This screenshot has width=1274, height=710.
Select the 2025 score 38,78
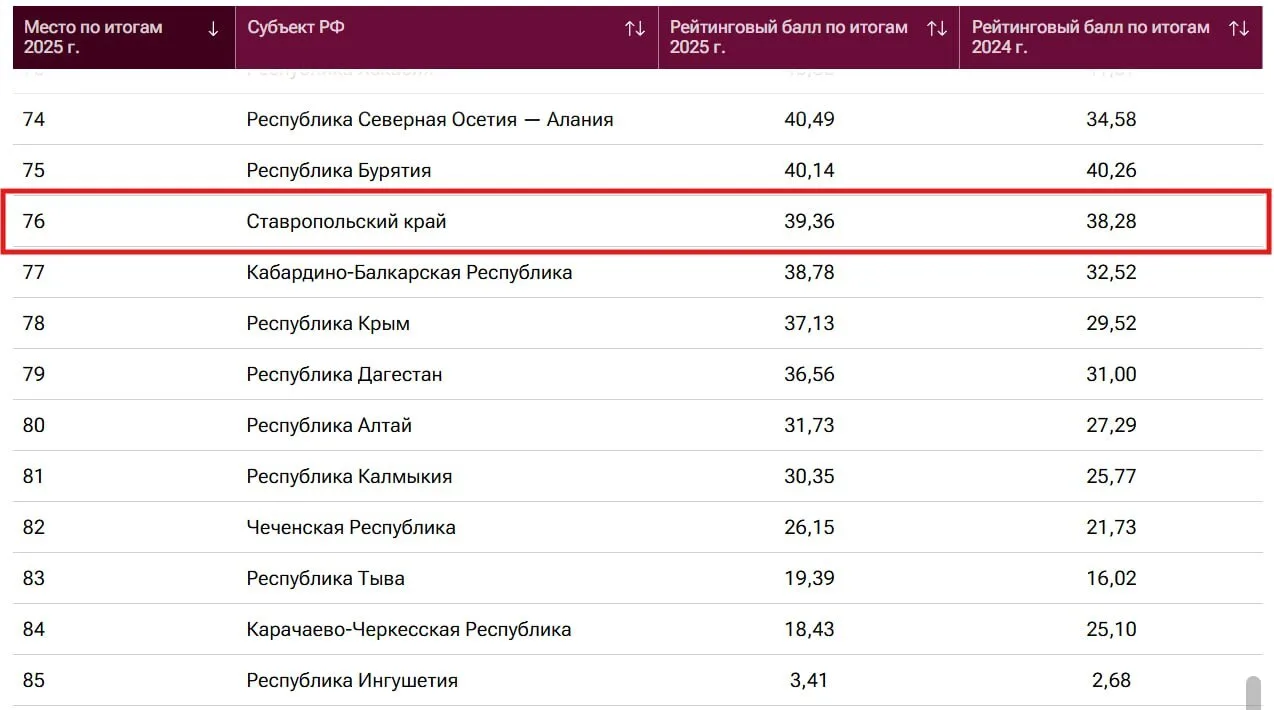click(809, 272)
